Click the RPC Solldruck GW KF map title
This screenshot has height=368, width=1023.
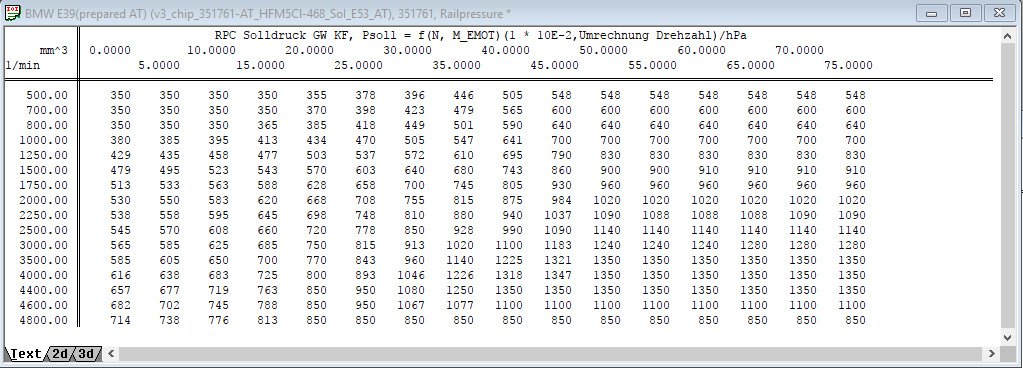coord(481,35)
